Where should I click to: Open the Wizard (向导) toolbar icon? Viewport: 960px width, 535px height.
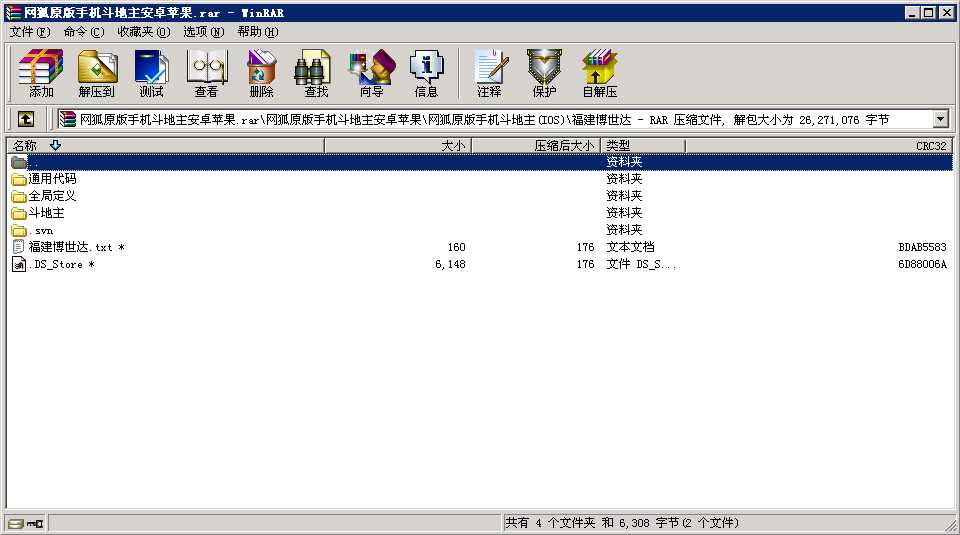371,73
